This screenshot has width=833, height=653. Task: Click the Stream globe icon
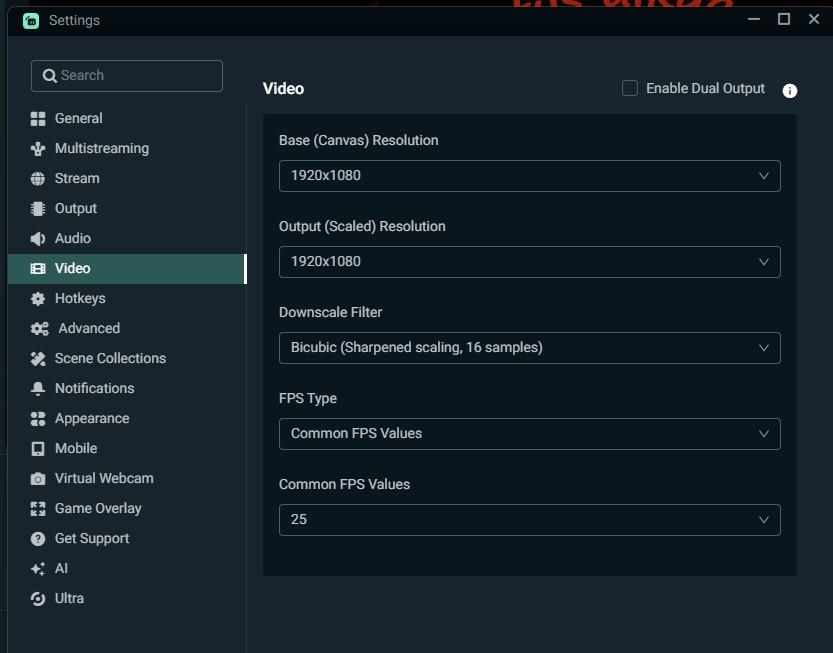38,178
